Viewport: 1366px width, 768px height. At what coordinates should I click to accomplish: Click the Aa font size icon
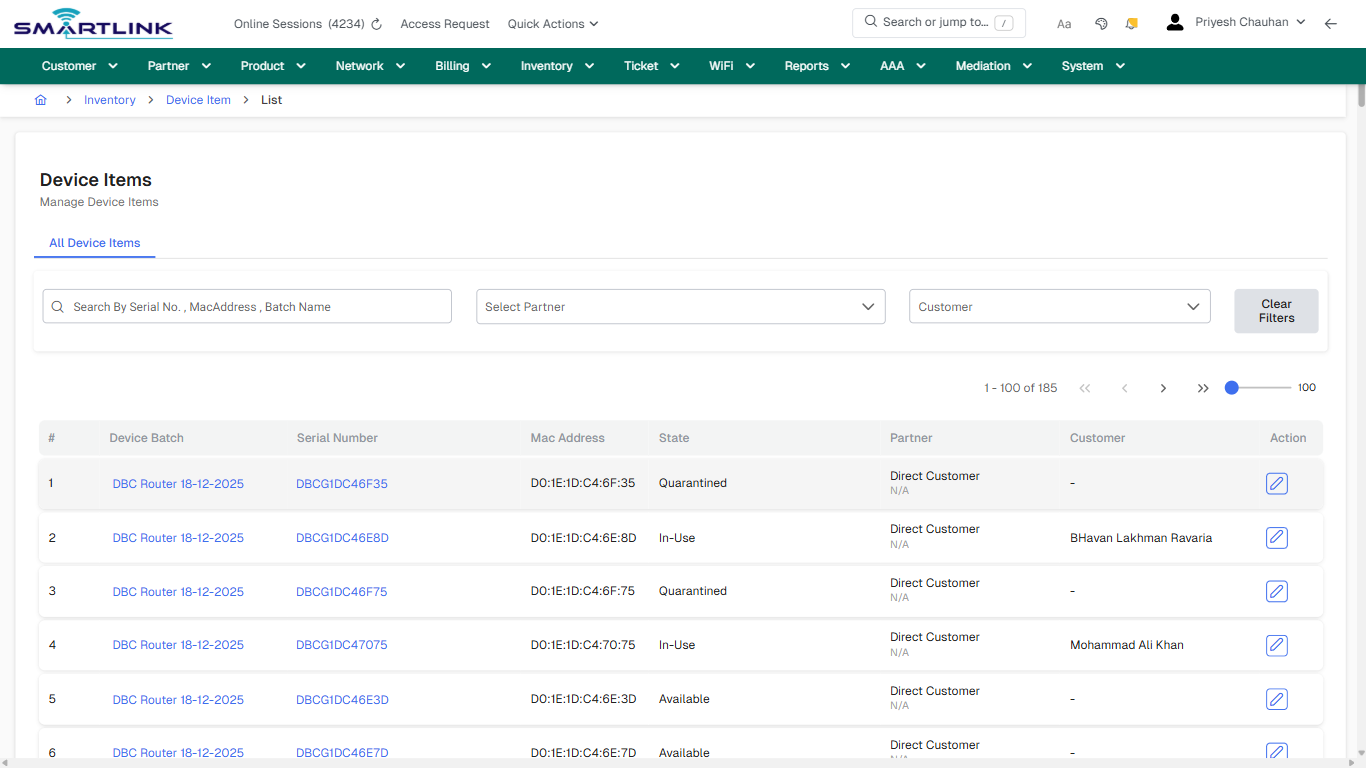click(1064, 23)
